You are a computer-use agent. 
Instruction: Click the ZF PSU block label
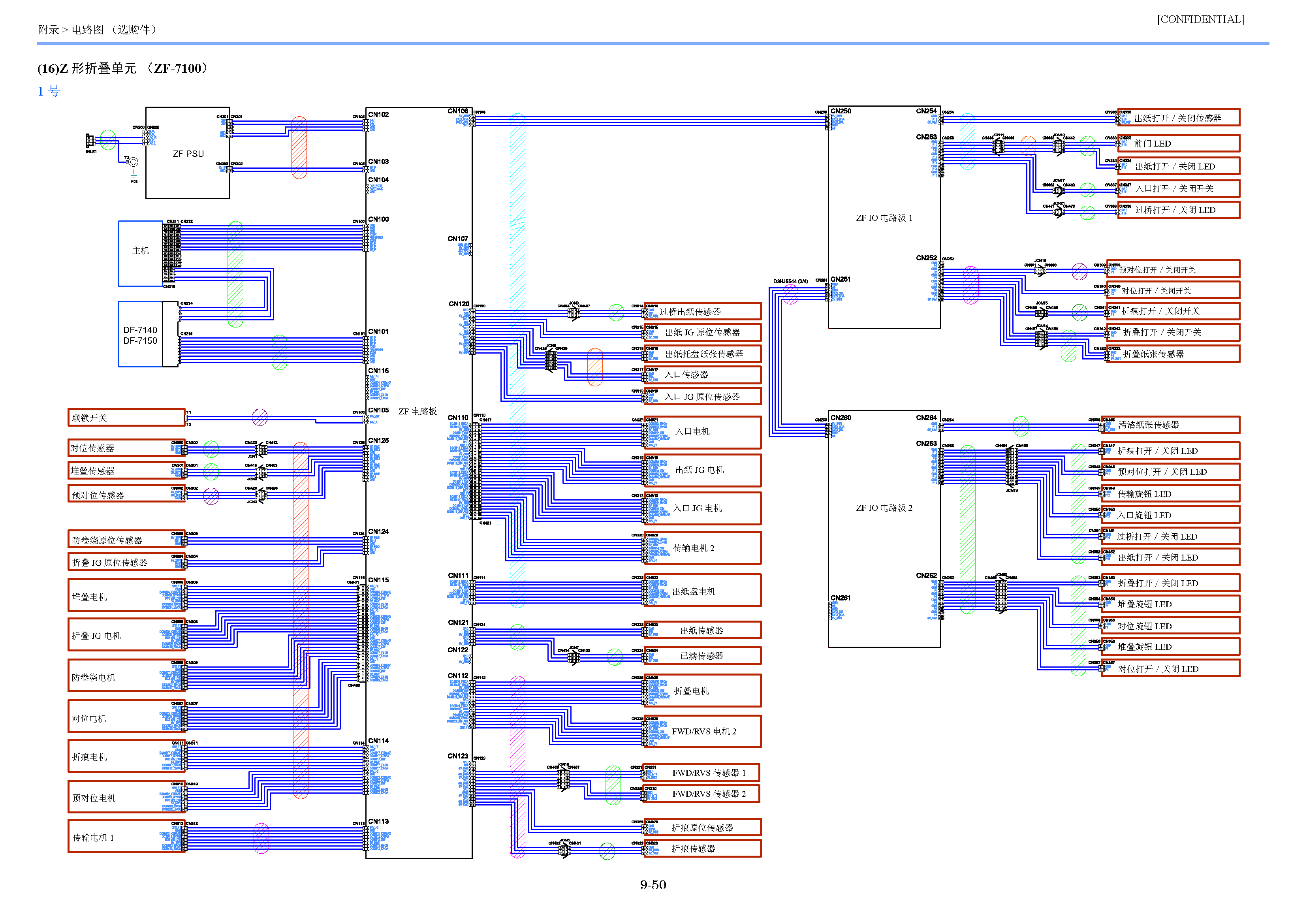188,154
